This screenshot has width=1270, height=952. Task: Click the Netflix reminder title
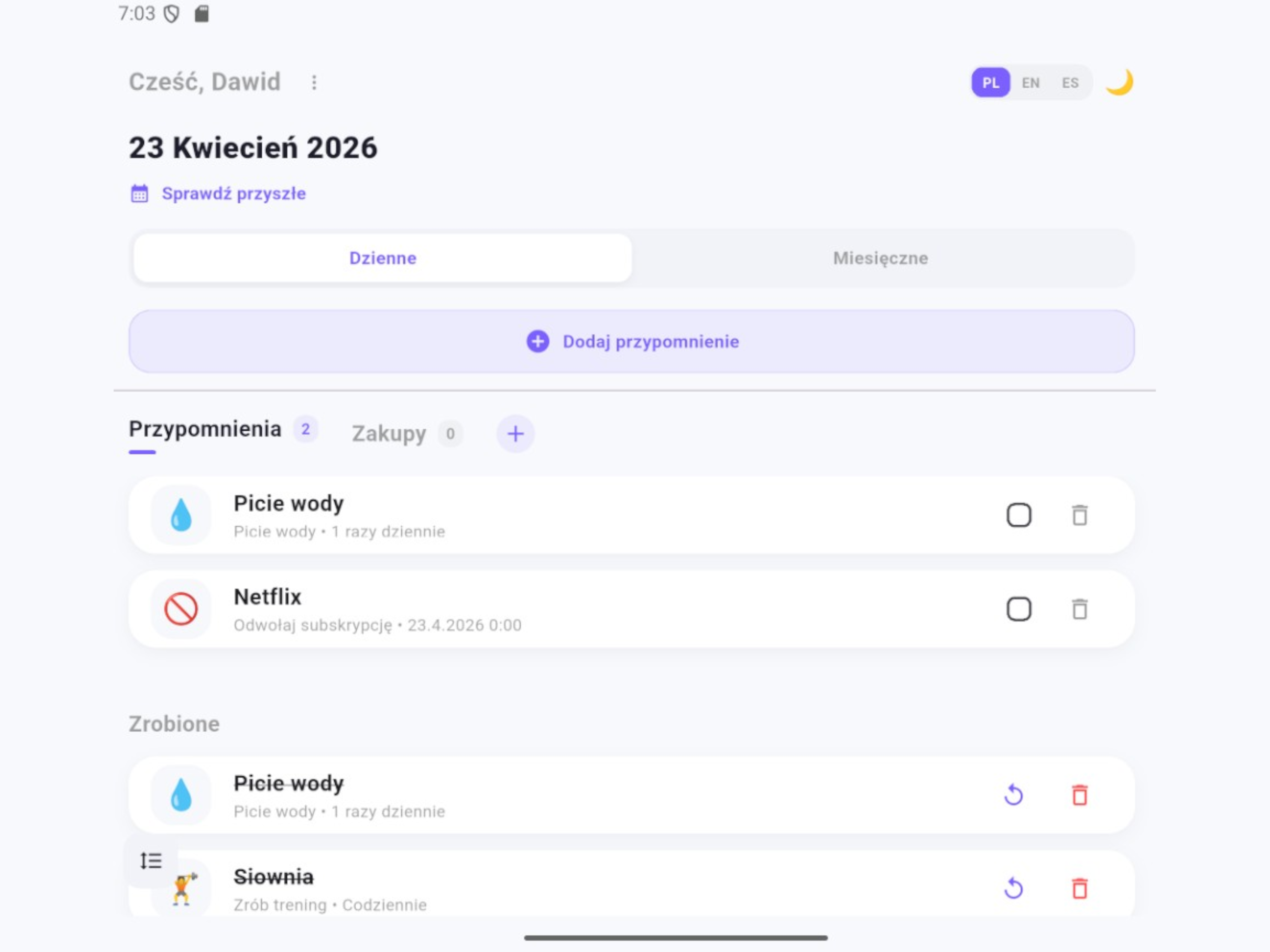268,597
